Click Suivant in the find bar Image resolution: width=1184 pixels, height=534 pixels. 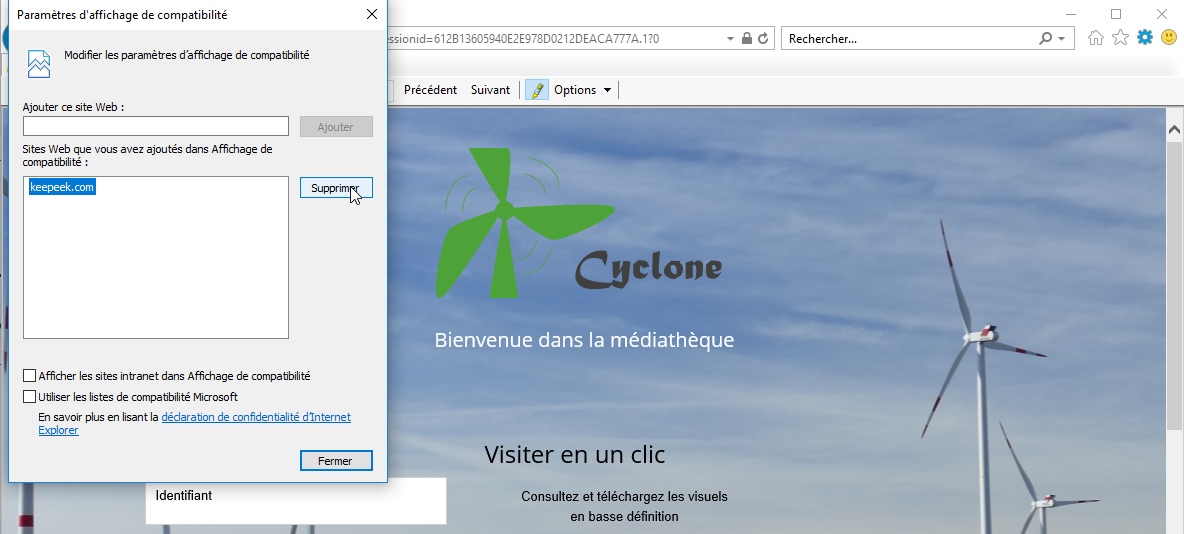[490, 90]
